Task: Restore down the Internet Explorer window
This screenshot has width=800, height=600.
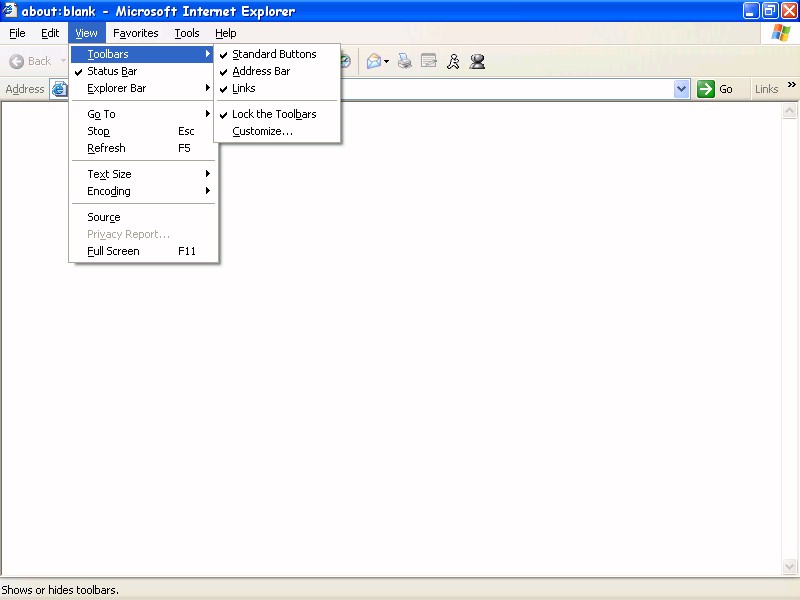Action: click(x=770, y=11)
